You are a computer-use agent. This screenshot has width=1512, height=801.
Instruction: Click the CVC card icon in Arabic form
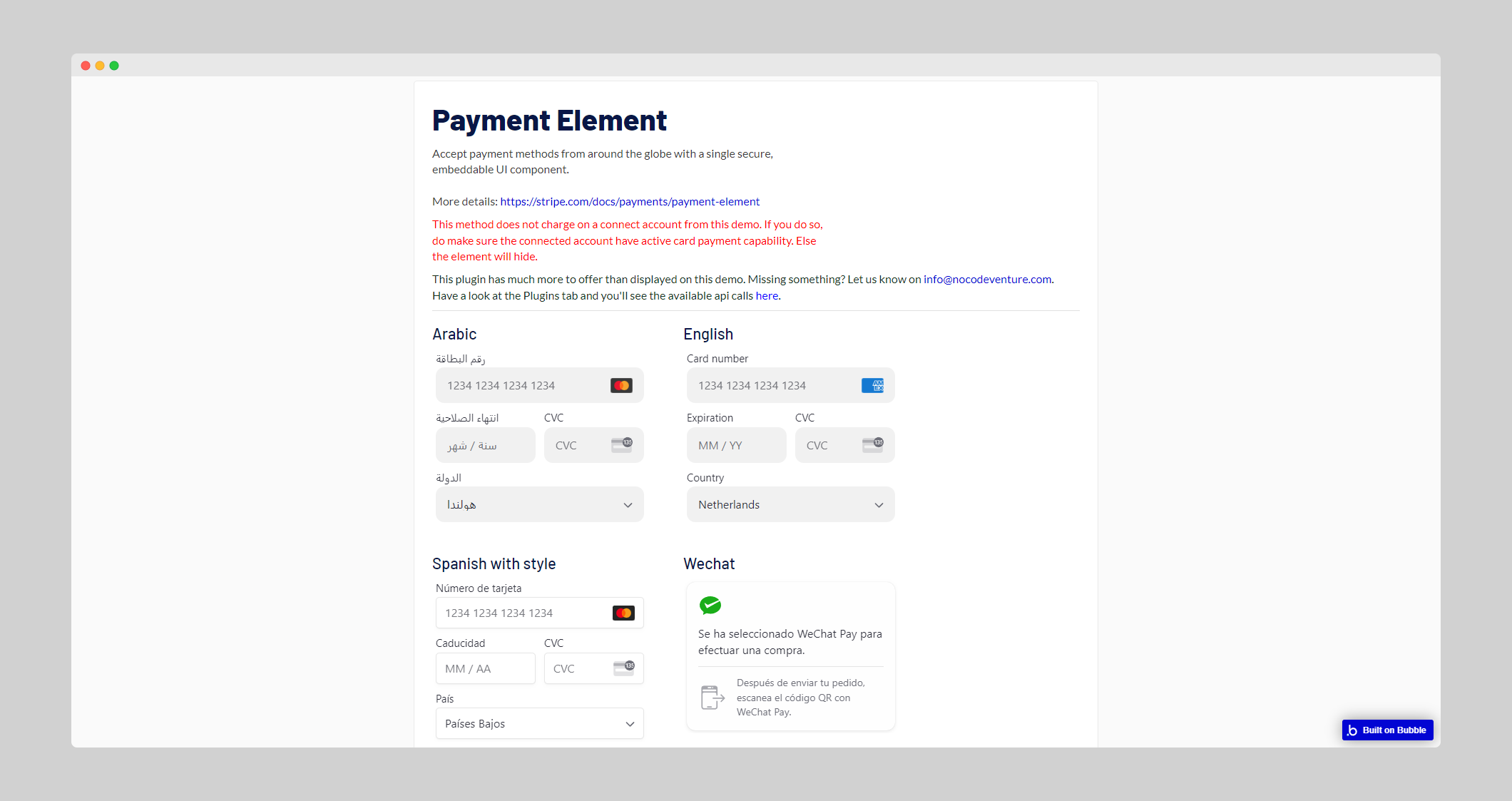pos(621,444)
